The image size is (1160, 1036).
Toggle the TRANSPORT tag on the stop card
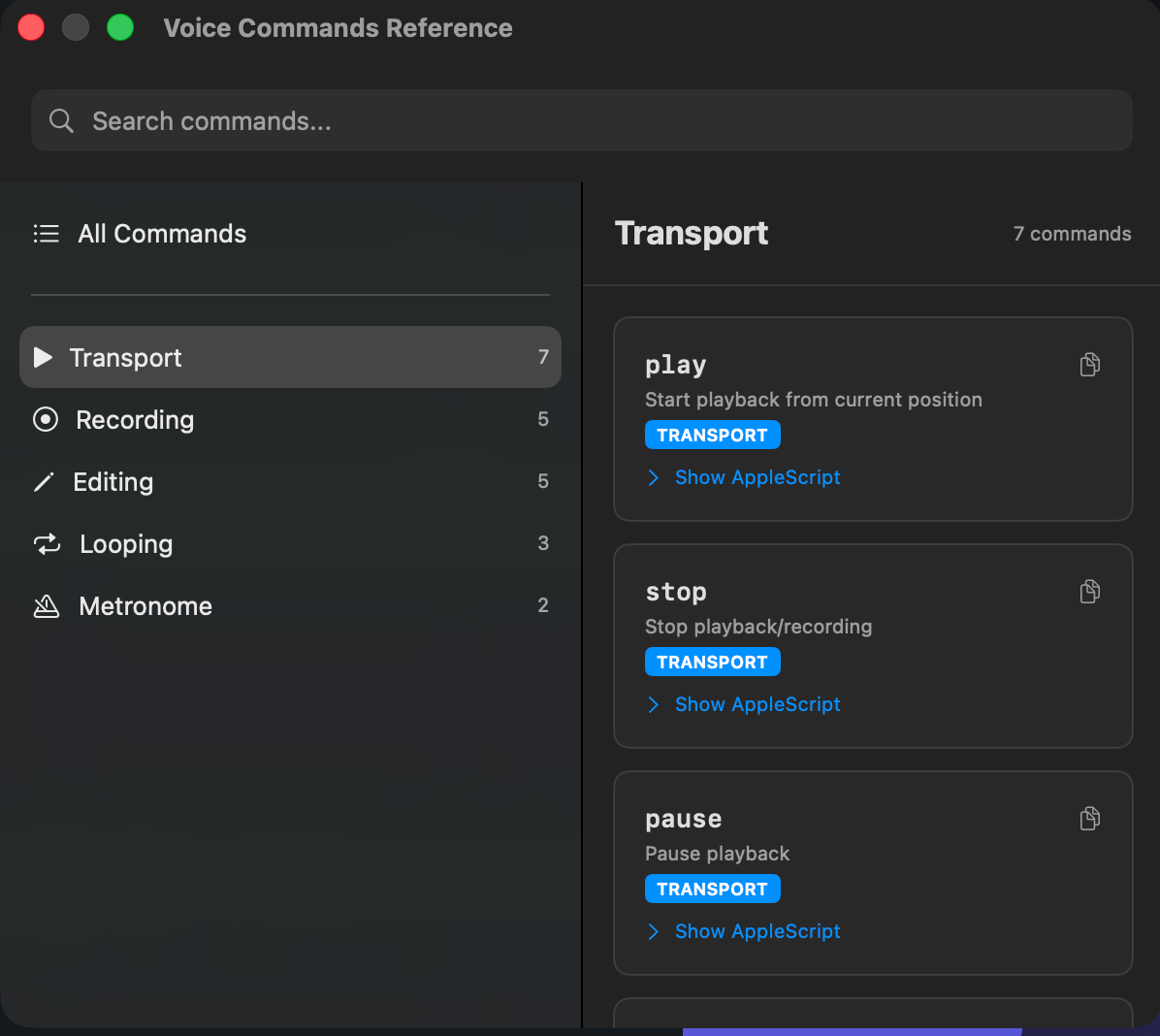(x=713, y=662)
